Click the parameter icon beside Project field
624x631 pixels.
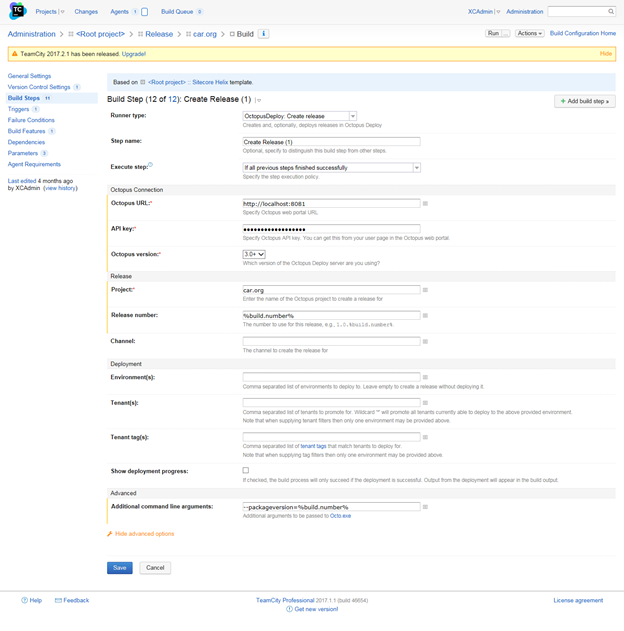pos(425,290)
